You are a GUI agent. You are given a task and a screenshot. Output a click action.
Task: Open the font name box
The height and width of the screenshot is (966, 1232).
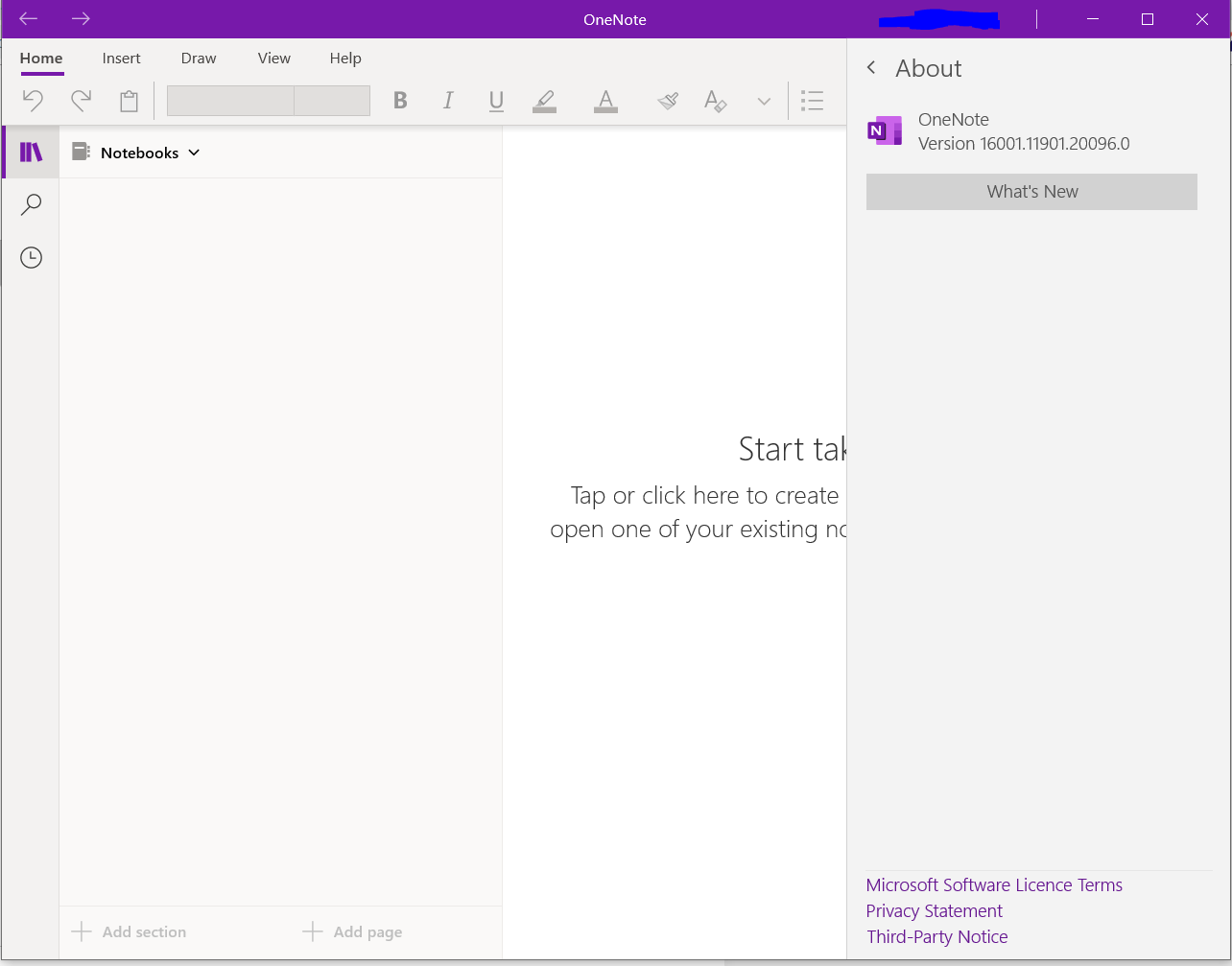point(230,101)
